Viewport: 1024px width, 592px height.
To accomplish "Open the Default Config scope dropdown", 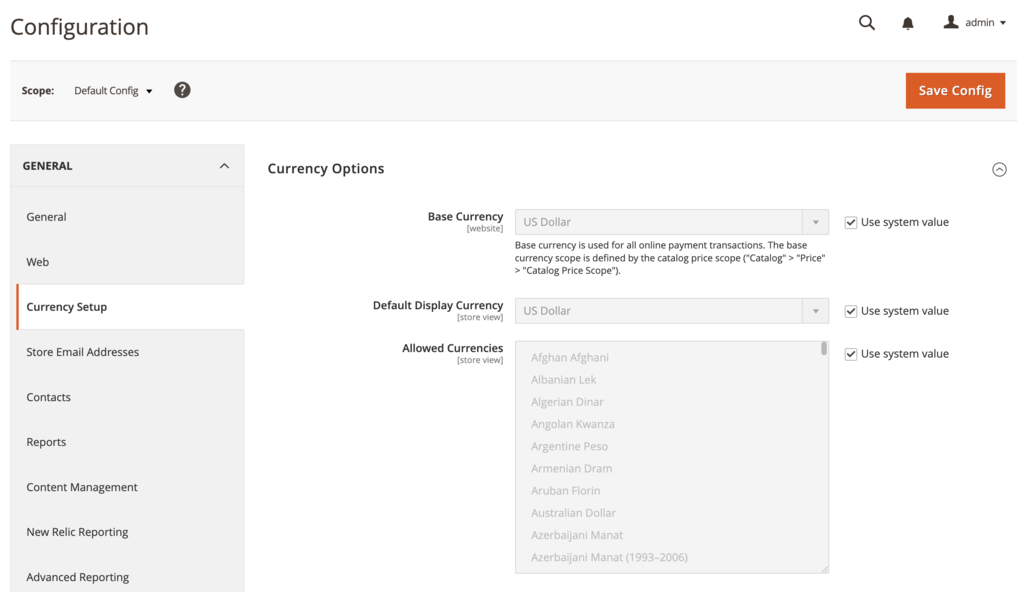I will [113, 89].
